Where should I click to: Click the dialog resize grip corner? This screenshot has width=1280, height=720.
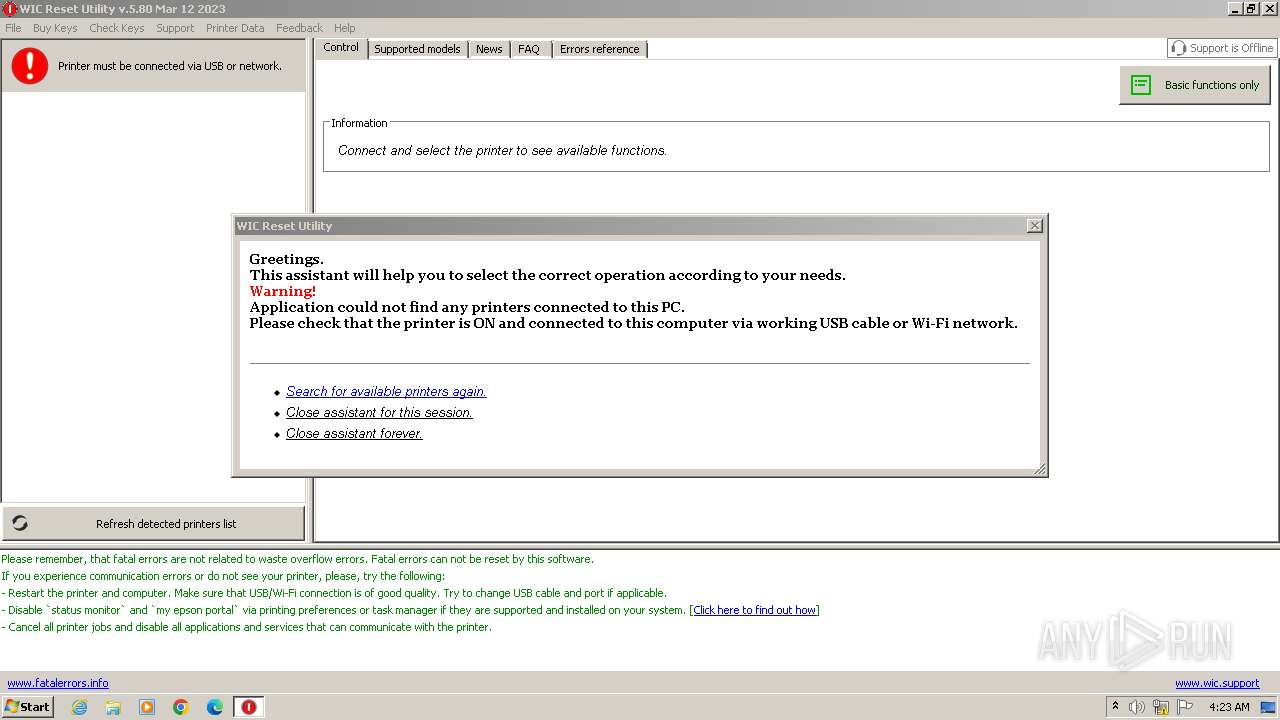1040,469
